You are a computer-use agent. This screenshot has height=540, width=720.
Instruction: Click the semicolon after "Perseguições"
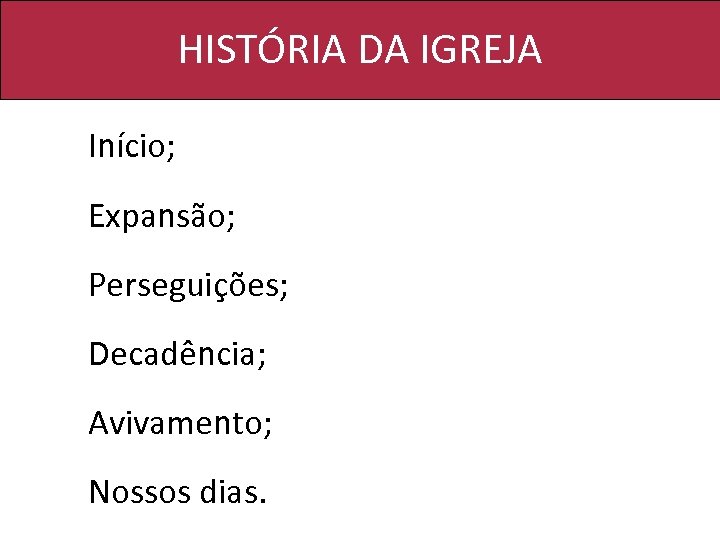point(284,289)
